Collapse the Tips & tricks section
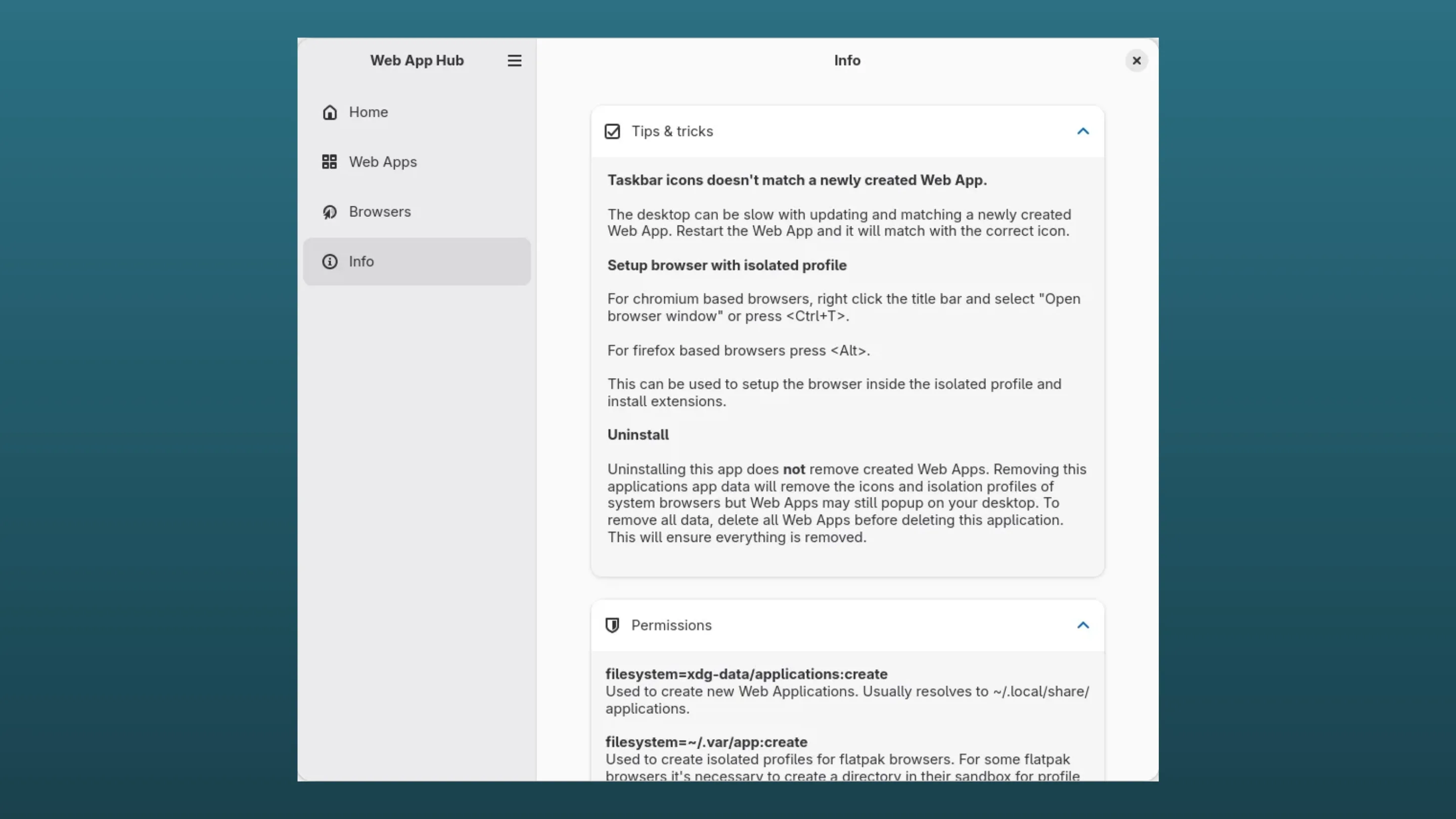The image size is (1456, 819). [x=1083, y=131]
